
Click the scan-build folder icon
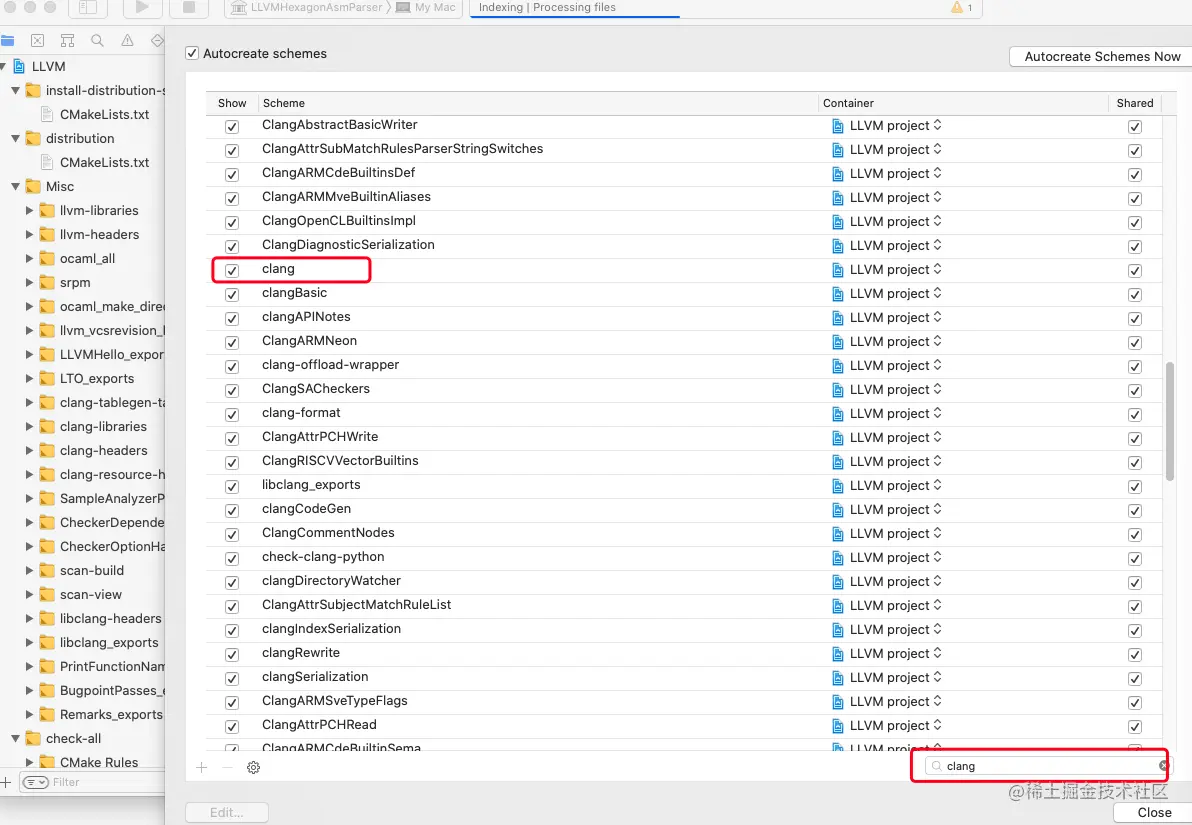click(47, 570)
